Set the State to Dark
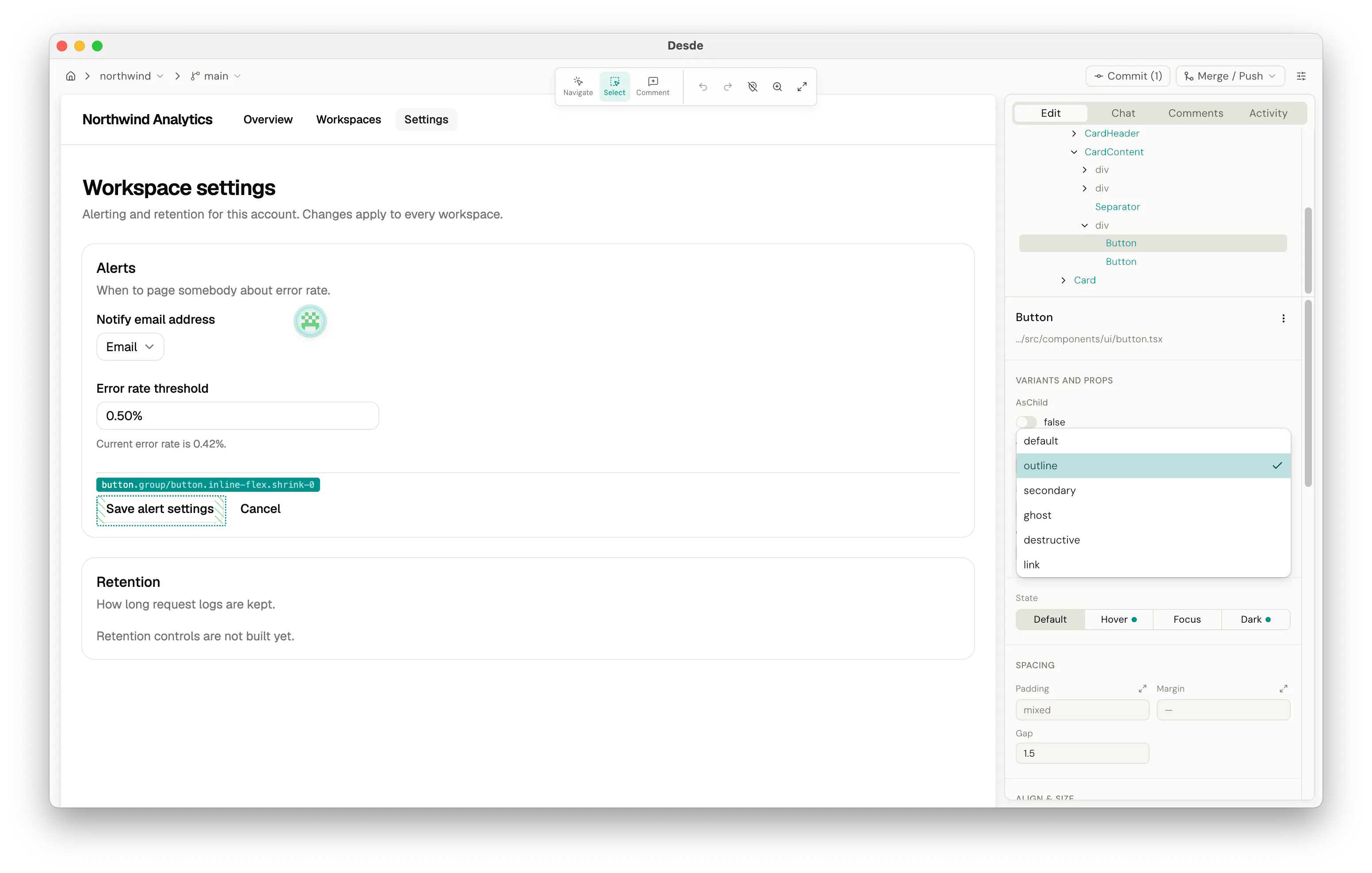The image size is (1372, 873). coord(1255,619)
